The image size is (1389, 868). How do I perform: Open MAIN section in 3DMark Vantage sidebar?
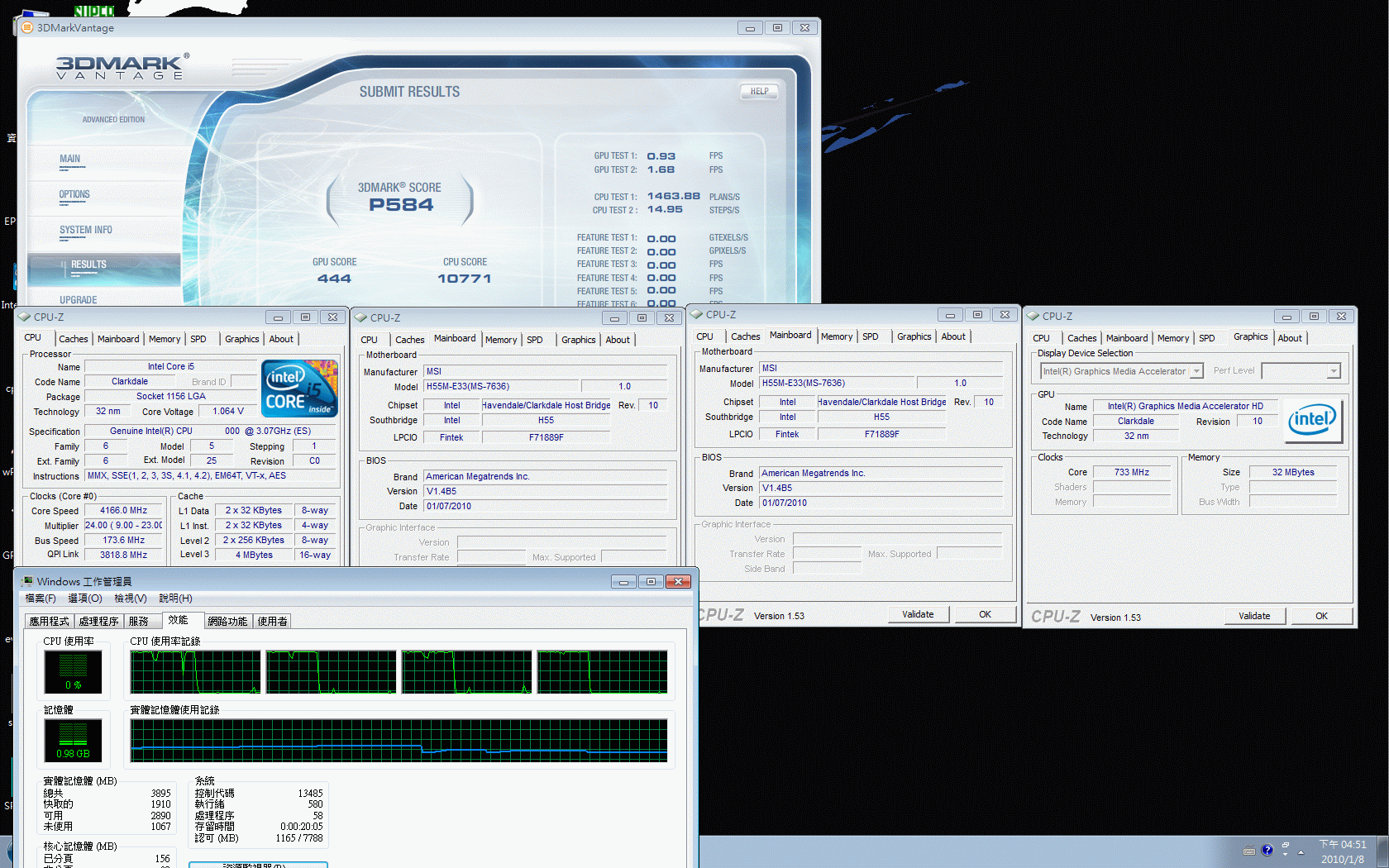pyautogui.click(x=70, y=159)
